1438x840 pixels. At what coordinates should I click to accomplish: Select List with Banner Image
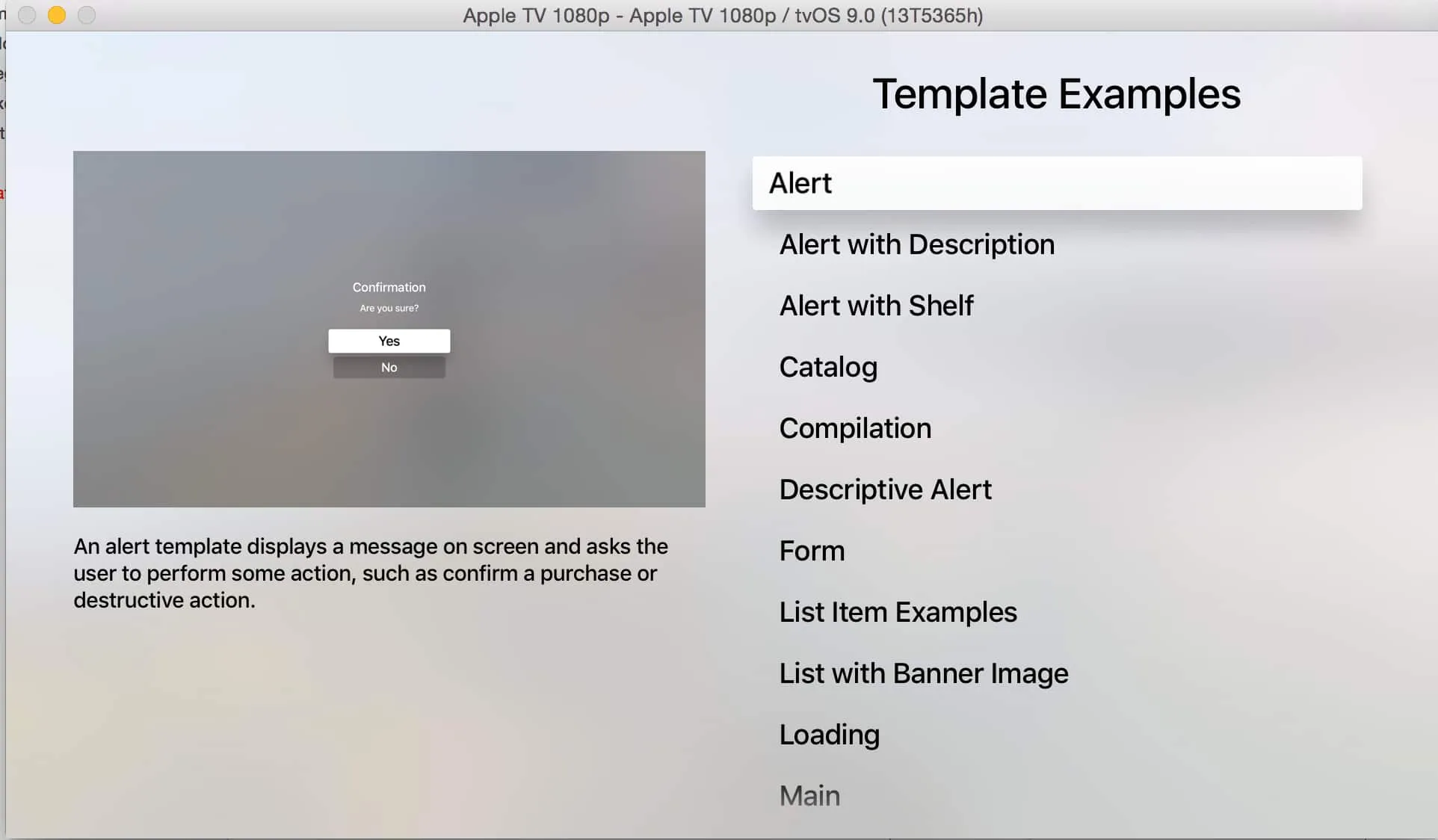click(x=923, y=673)
